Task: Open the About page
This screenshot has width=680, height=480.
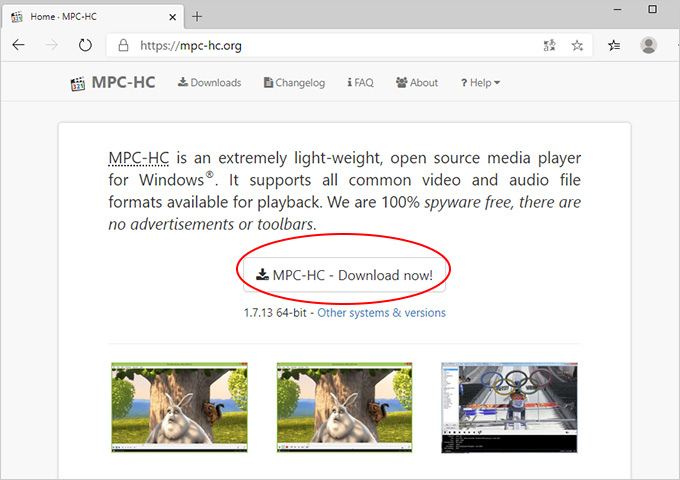Action: [x=417, y=82]
